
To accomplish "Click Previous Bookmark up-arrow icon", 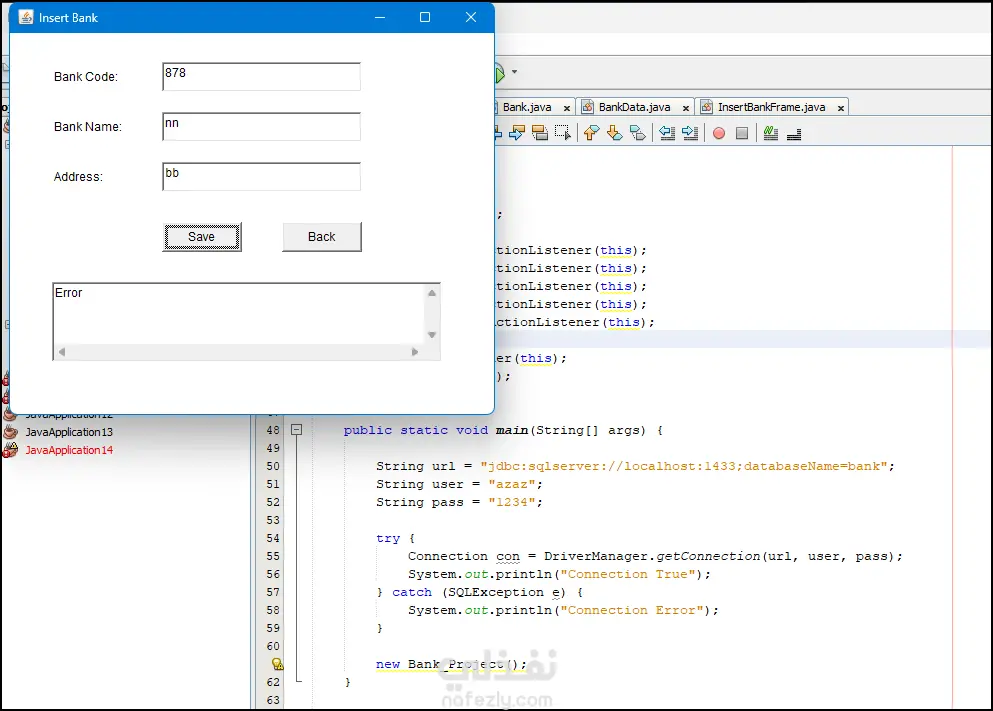I will [x=591, y=134].
